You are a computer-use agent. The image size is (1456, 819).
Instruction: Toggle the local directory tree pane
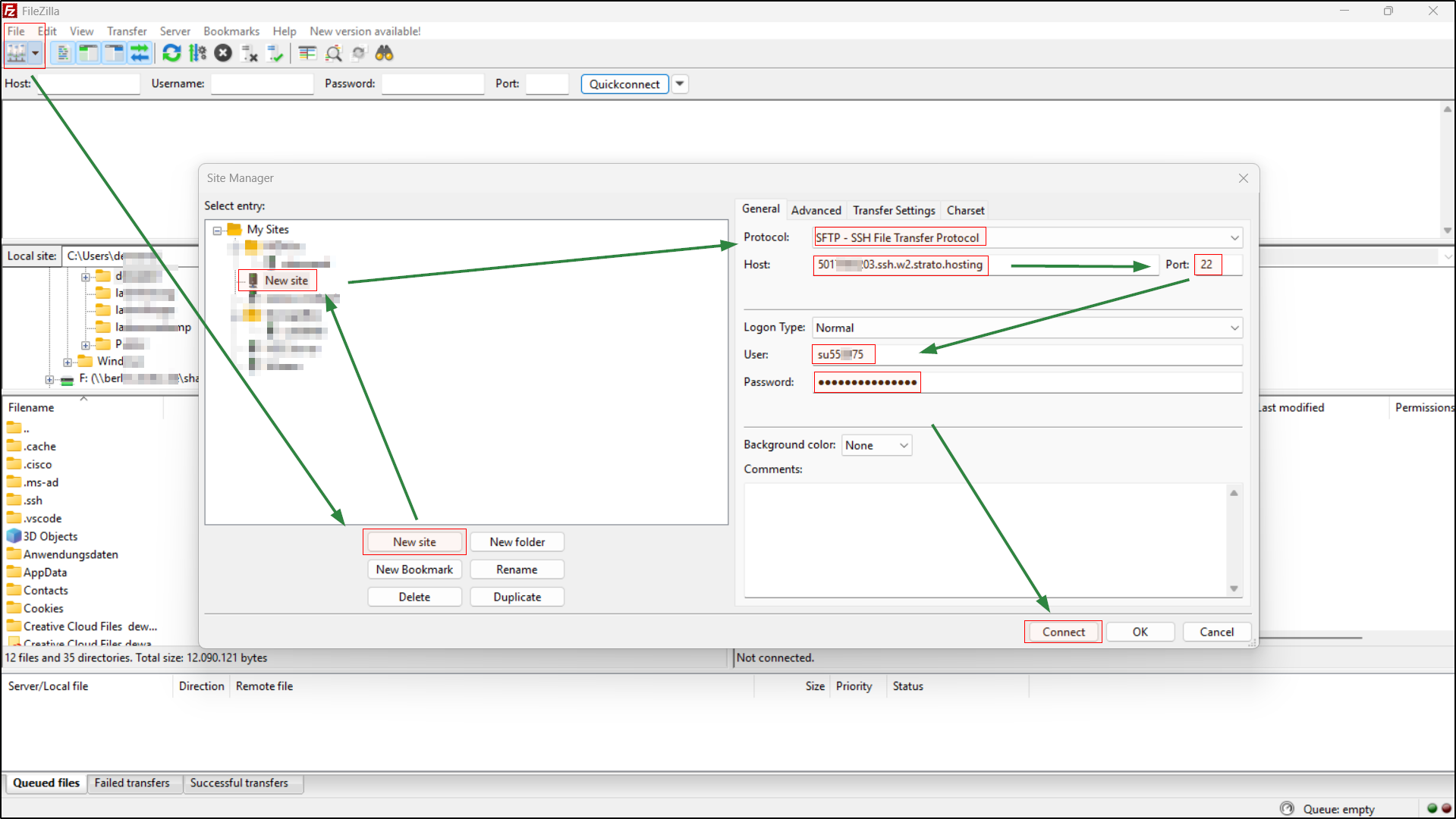(x=88, y=53)
